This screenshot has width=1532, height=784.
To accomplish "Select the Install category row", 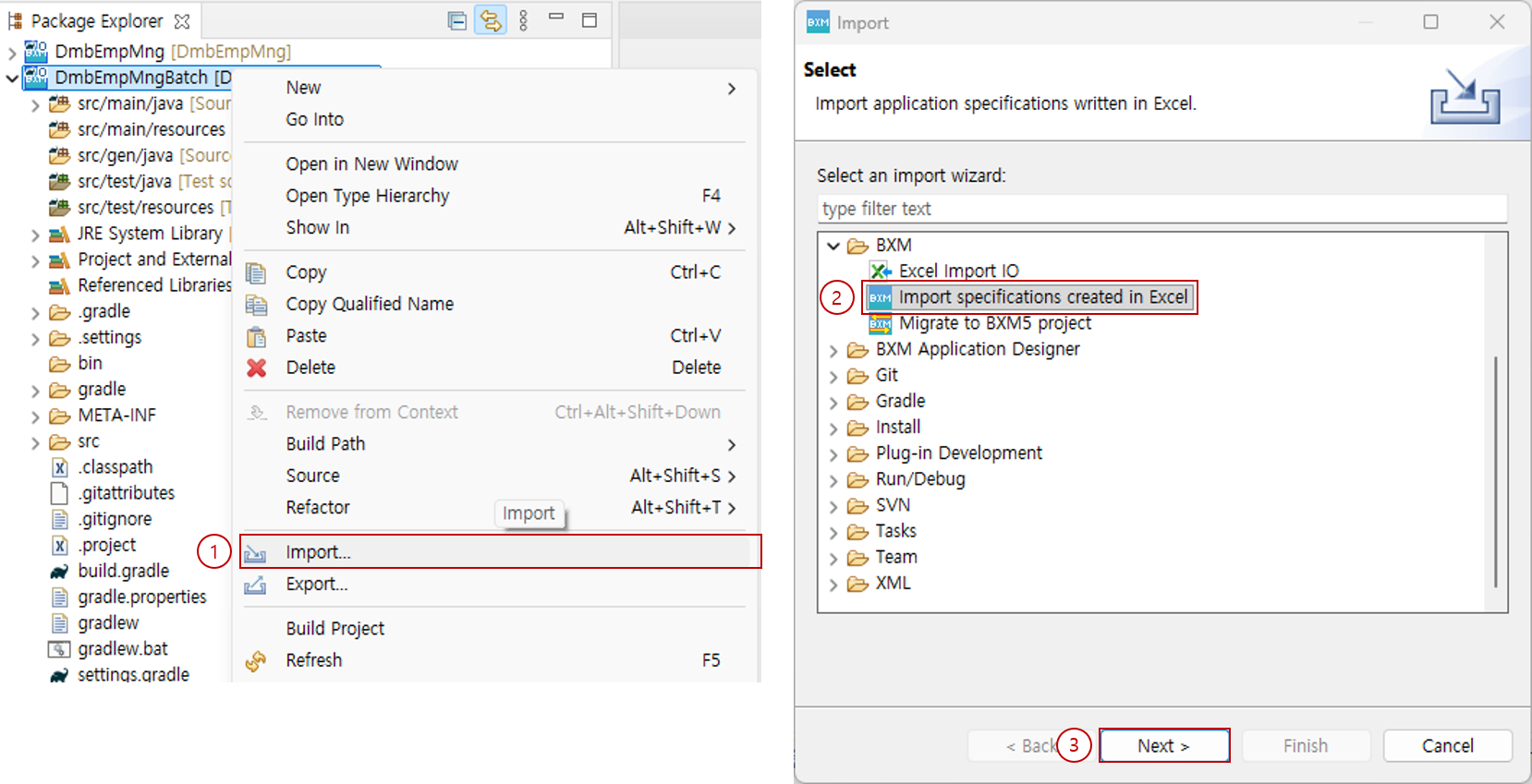I will (884, 428).
